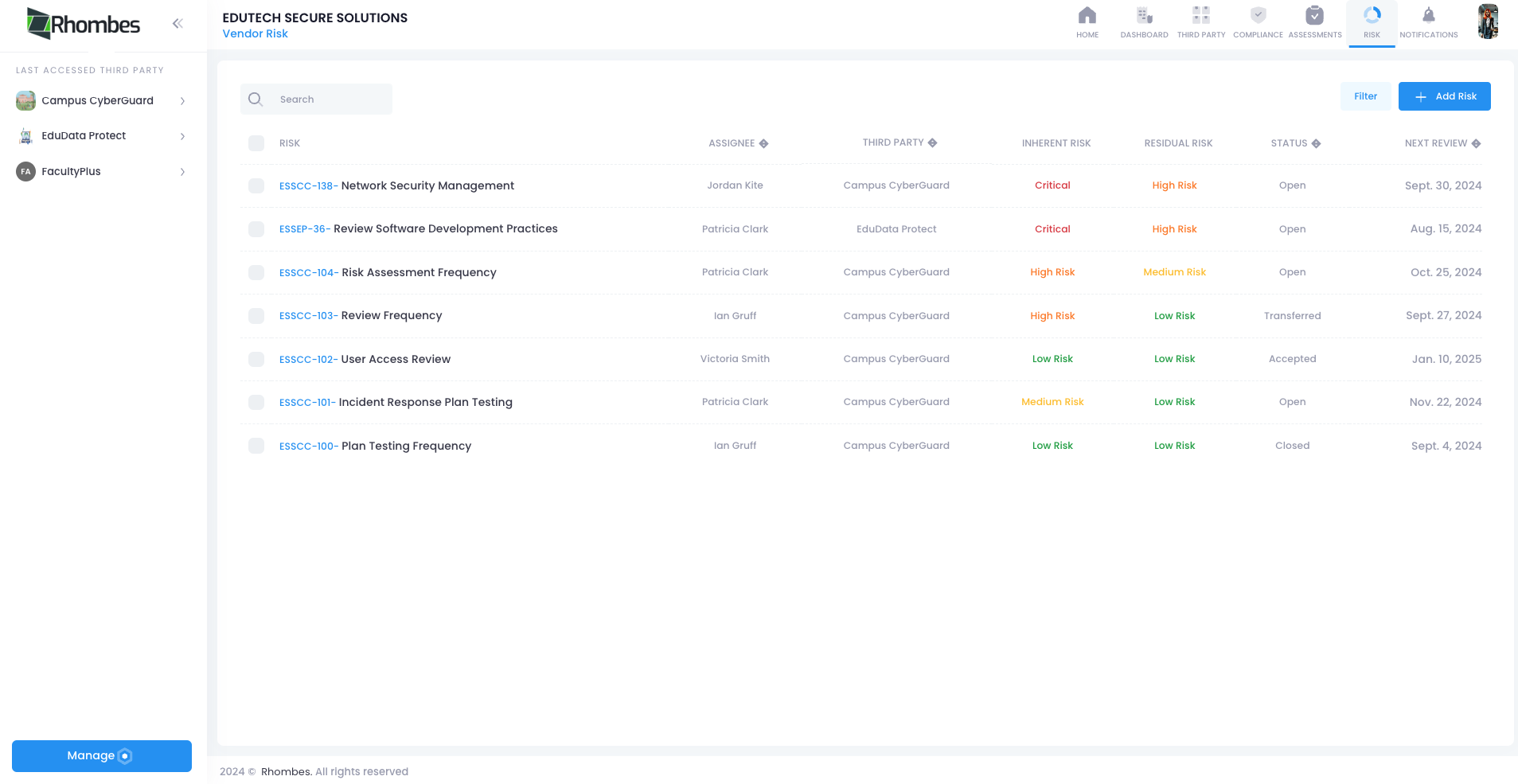Click assignee Victoria Smith
The image size is (1518, 784).
click(x=735, y=359)
